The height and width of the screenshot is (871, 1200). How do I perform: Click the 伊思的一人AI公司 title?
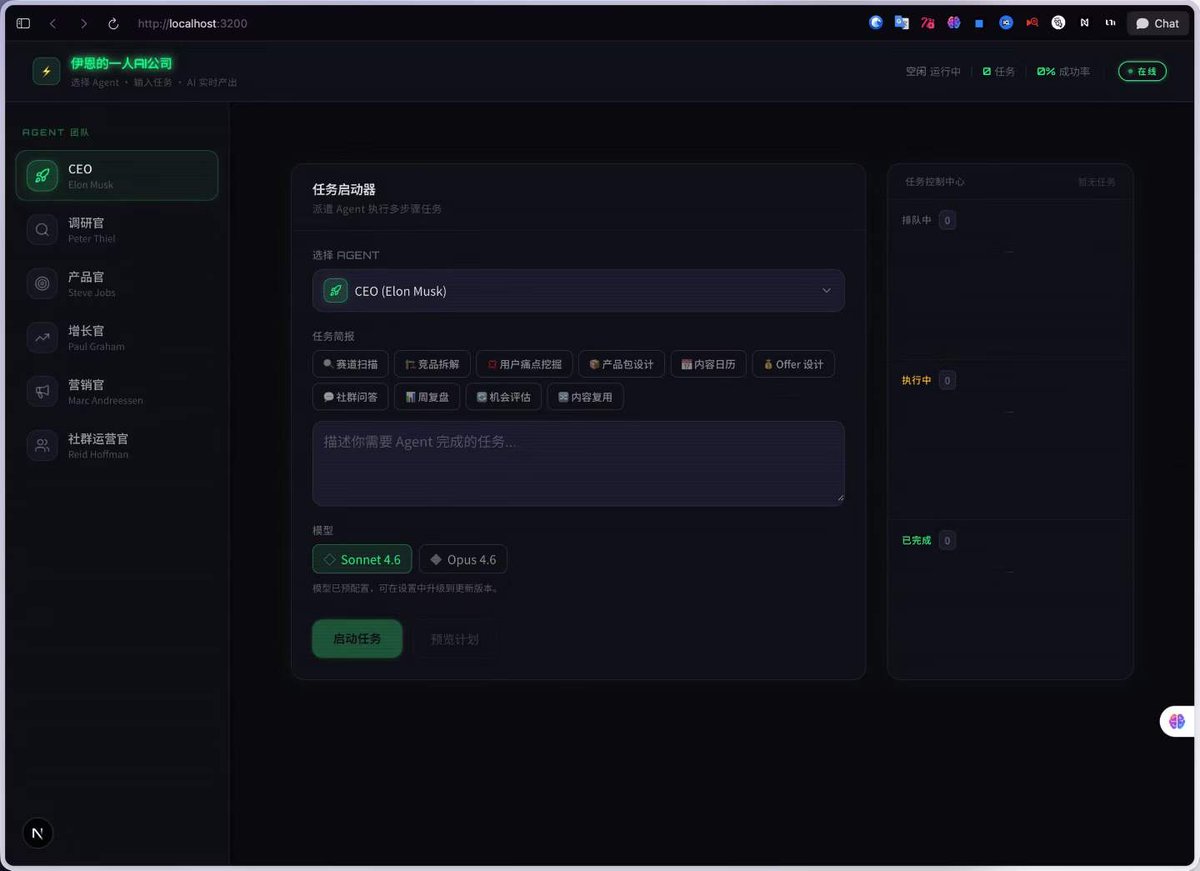click(121, 63)
